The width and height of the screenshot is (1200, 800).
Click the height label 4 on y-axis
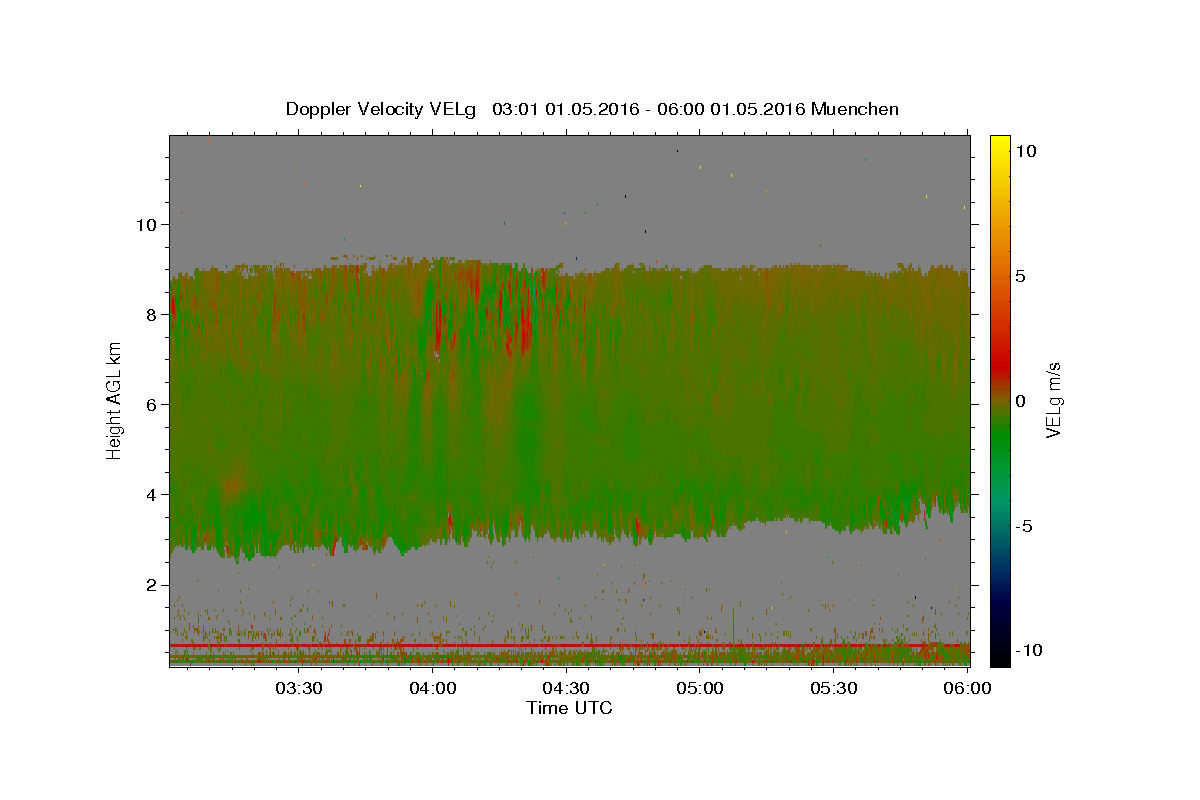(x=152, y=495)
